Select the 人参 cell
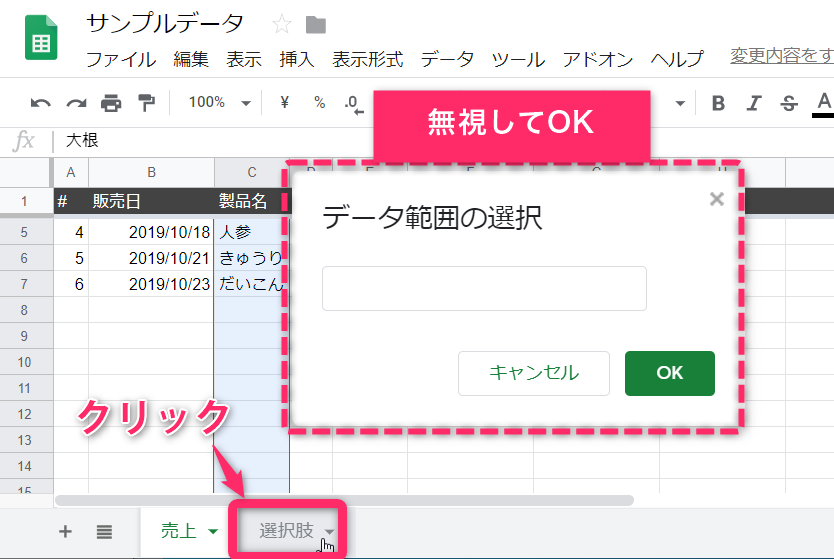The width and height of the screenshot is (834, 559). pyautogui.click(x=252, y=232)
